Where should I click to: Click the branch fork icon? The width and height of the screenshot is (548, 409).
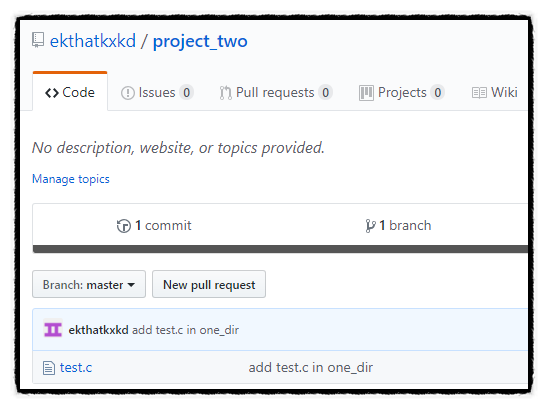point(370,226)
